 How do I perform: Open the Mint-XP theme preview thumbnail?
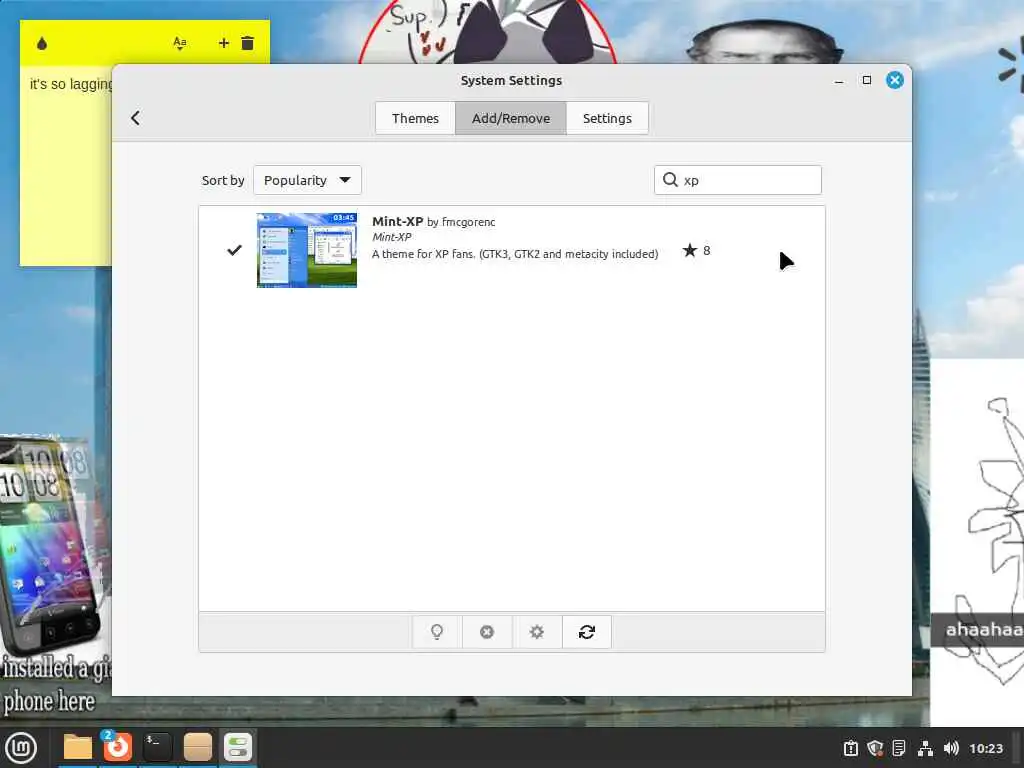tap(307, 250)
